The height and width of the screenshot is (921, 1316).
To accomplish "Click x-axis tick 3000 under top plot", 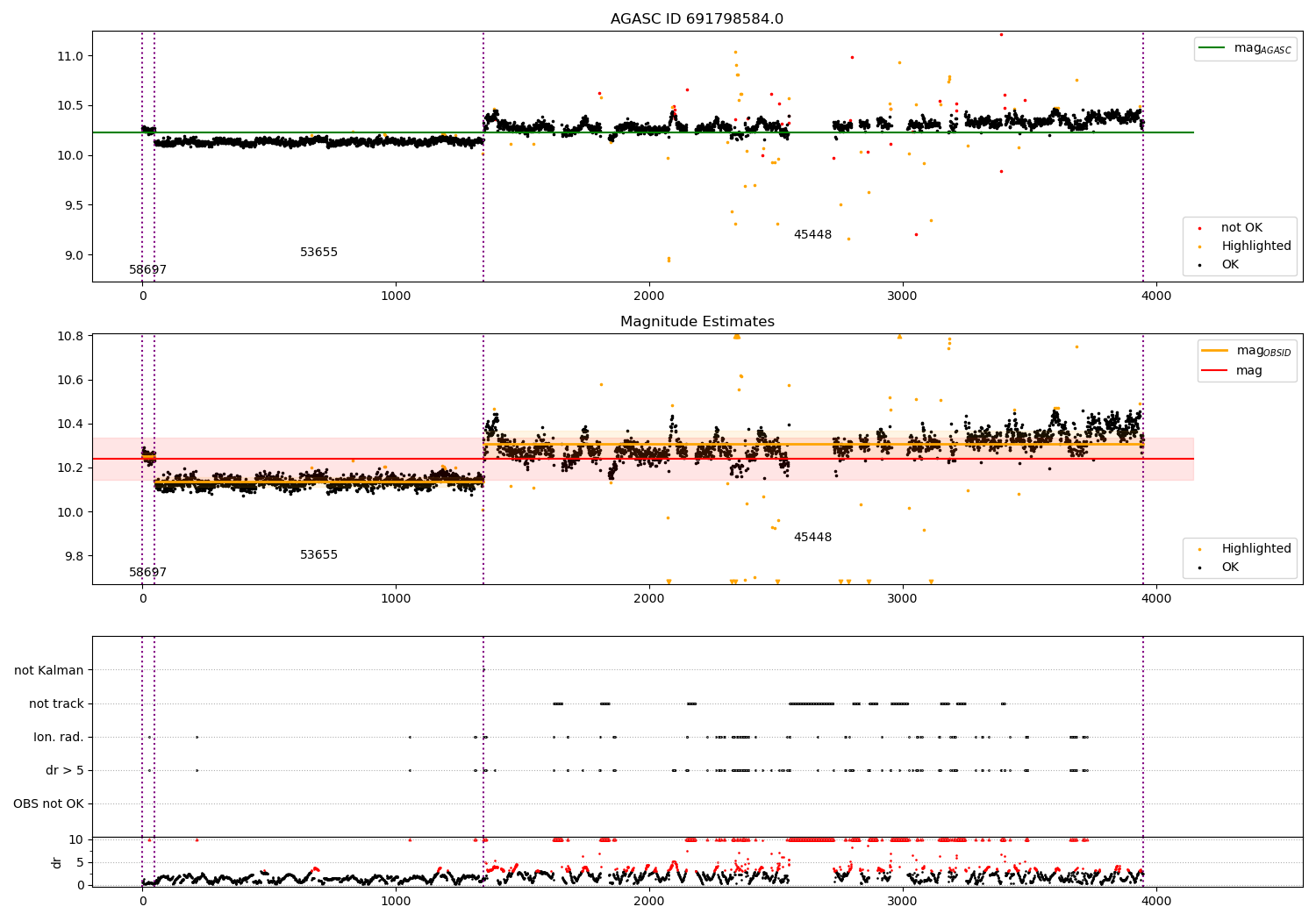I will point(903,296).
